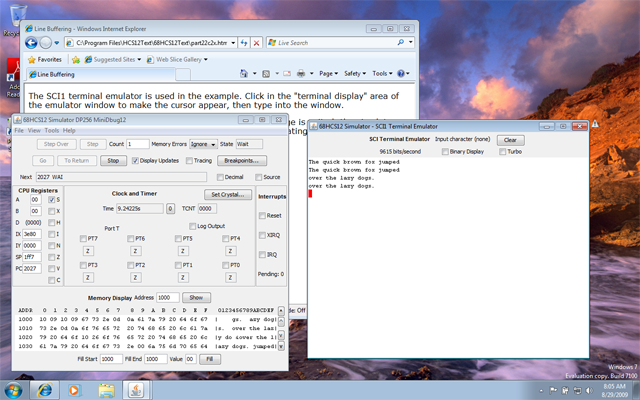640x400 pixels.
Task: Click the Set Crystal button
Action: click(228, 195)
